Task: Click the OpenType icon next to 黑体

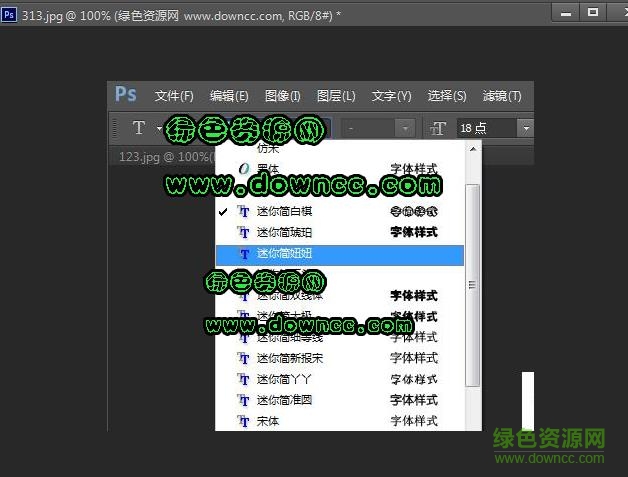Action: coord(242,169)
